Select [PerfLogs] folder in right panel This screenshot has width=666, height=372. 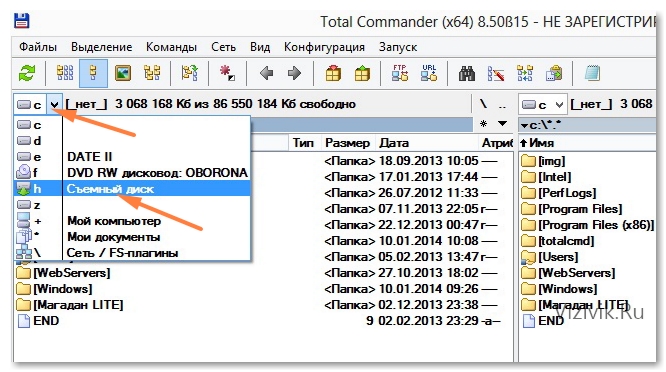point(559,193)
